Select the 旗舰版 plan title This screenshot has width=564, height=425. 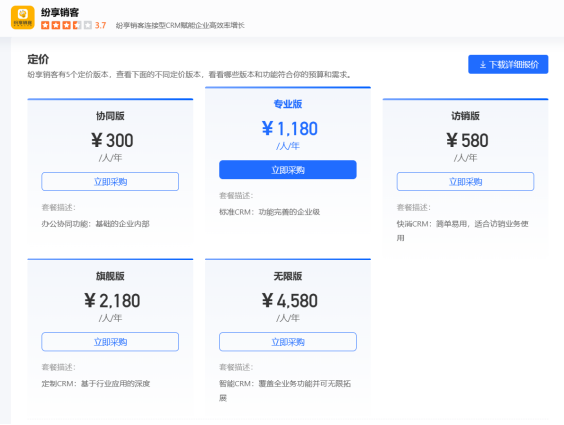[110, 276]
